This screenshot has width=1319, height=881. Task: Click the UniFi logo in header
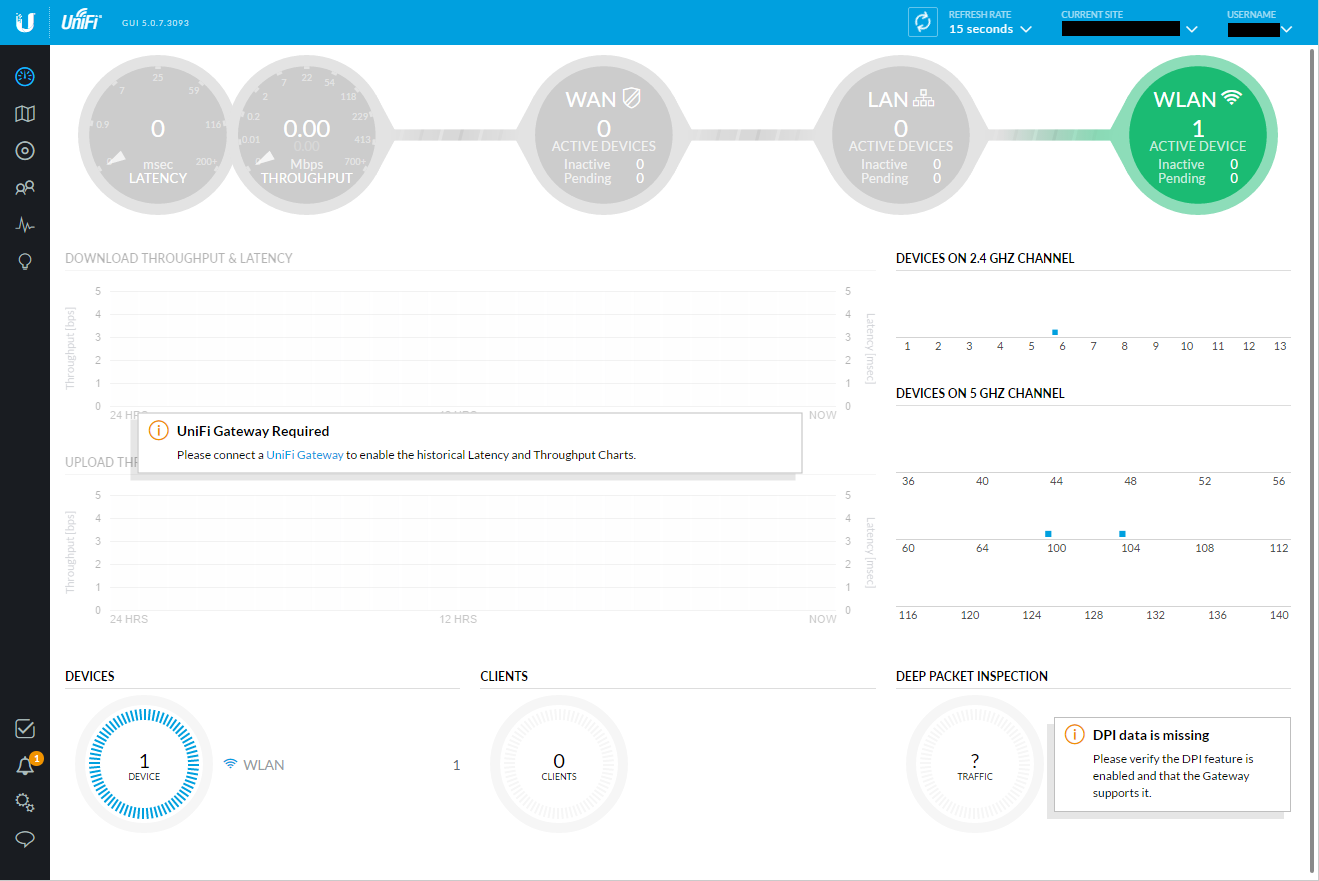click(x=81, y=22)
